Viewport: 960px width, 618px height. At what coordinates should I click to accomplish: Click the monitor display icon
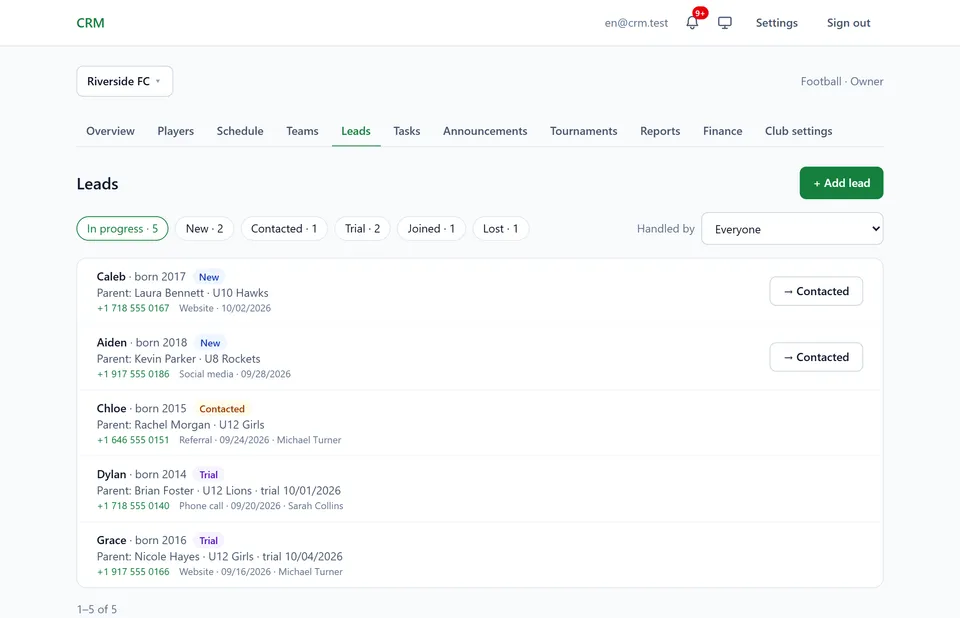(x=725, y=23)
